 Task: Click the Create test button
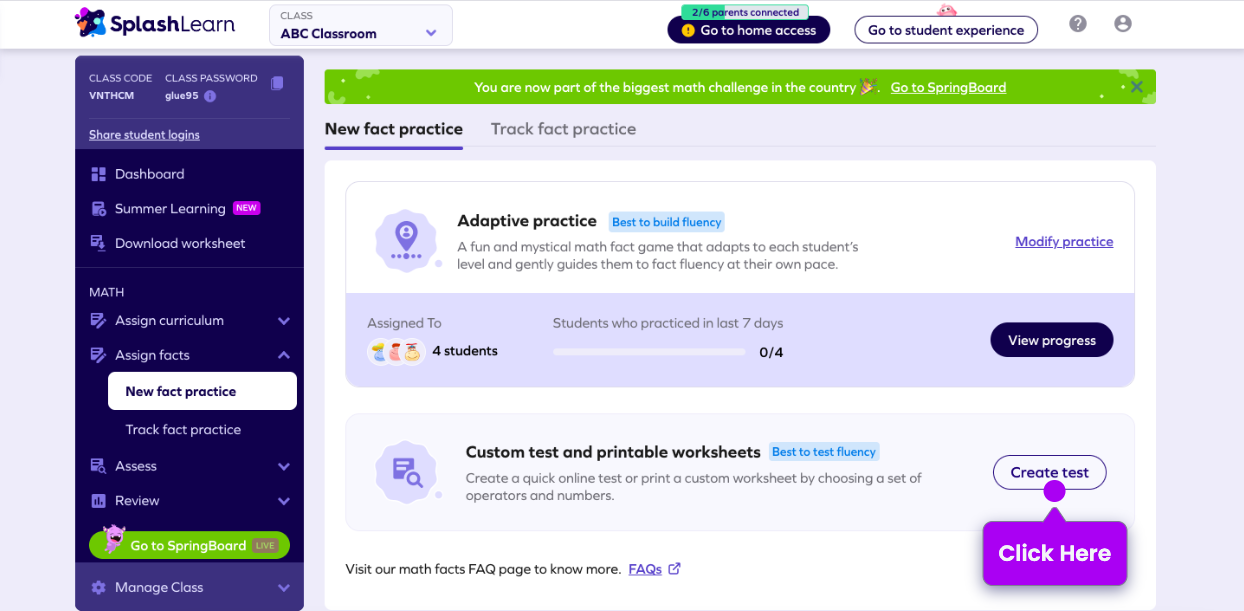point(1049,472)
